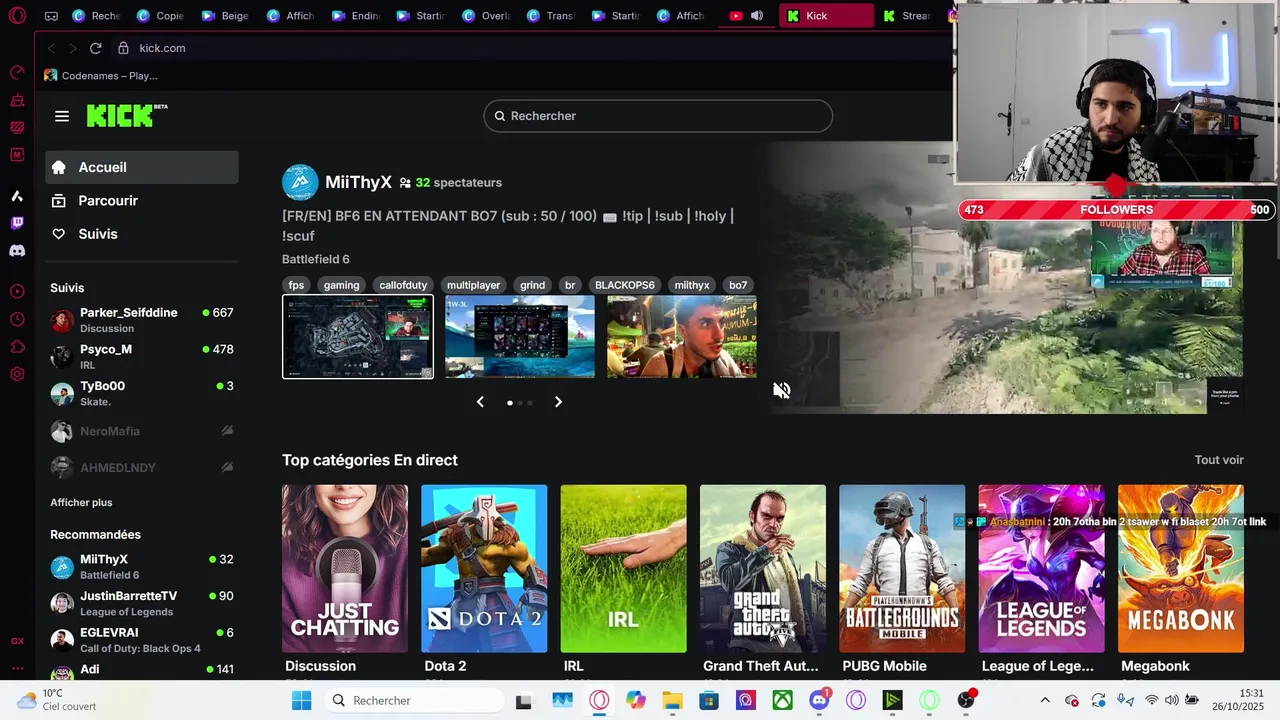Switch to the Beige browser tab
1280x720 pixels.
[225, 16]
